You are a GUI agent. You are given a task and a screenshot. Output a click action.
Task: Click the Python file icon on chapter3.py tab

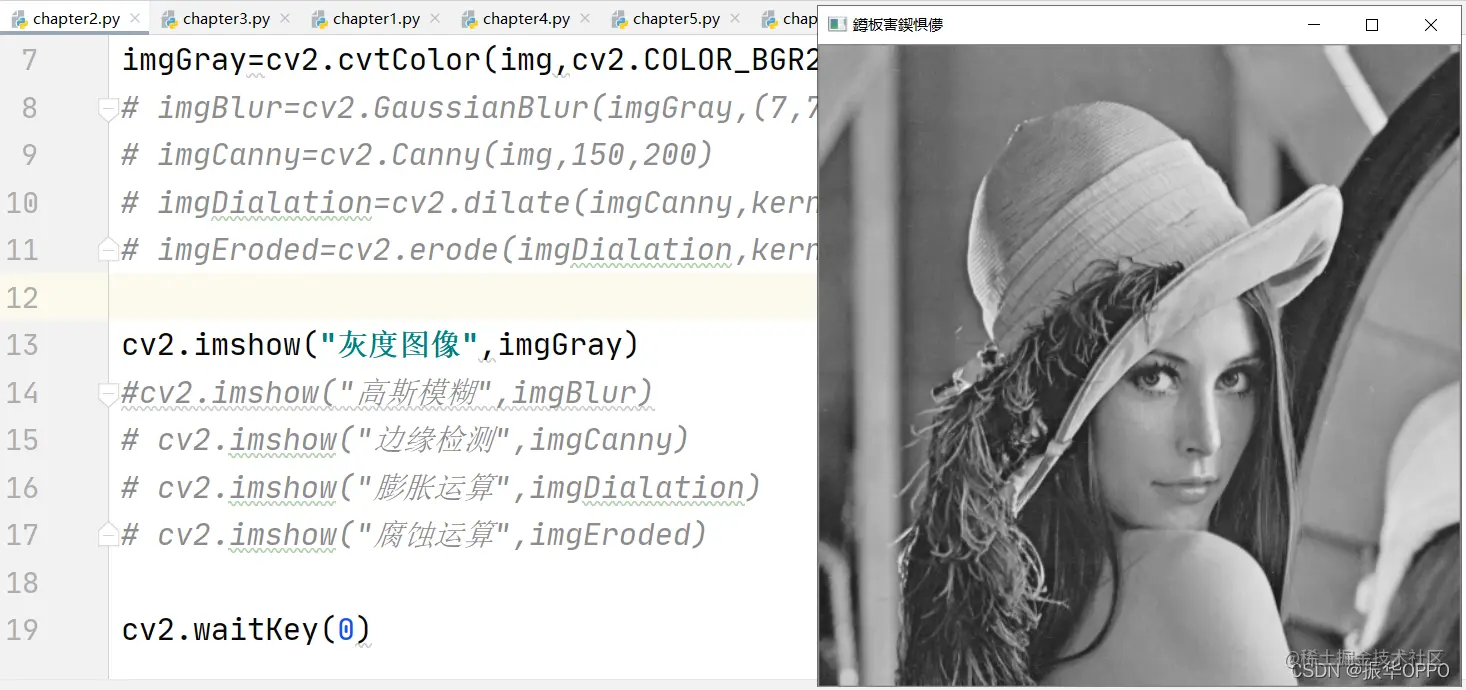169,18
